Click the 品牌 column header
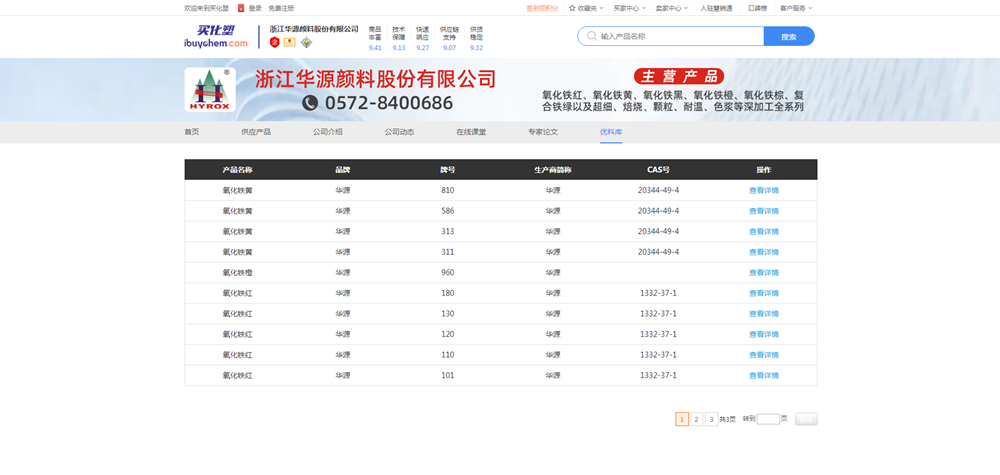The image size is (1000, 475). click(x=342, y=170)
